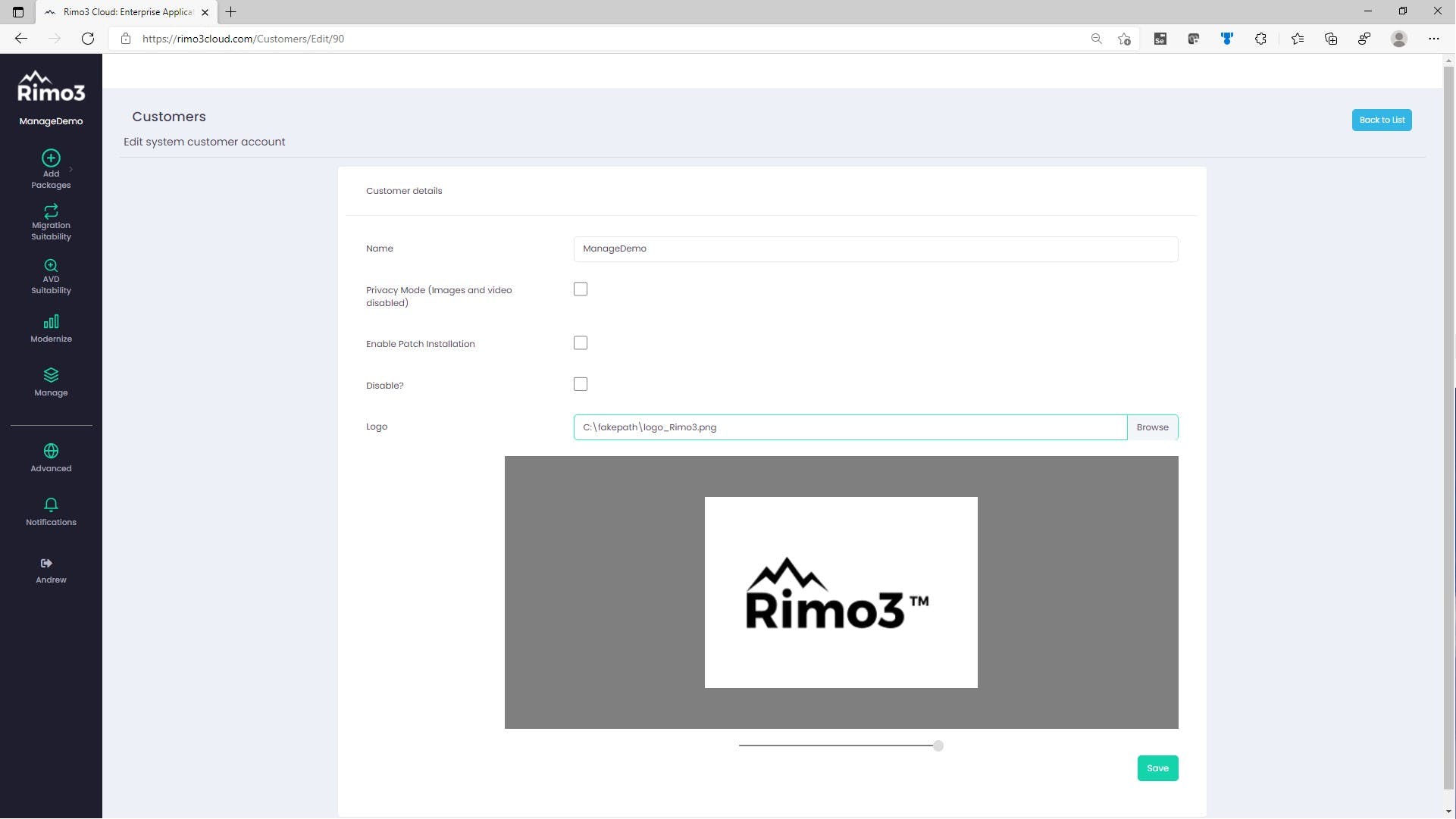Expand the arrow beside Add Packages
Viewport: 1456px width, 819px height.
coord(71,169)
